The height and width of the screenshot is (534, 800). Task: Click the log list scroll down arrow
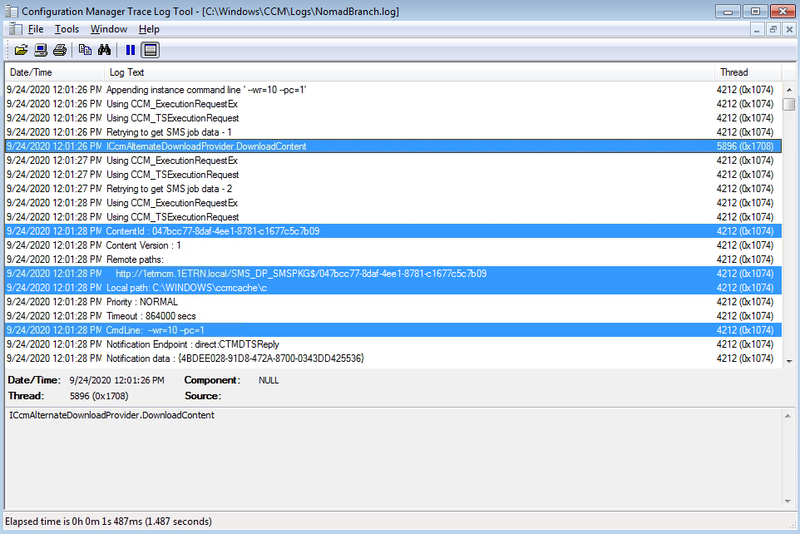pyautogui.click(x=790, y=359)
